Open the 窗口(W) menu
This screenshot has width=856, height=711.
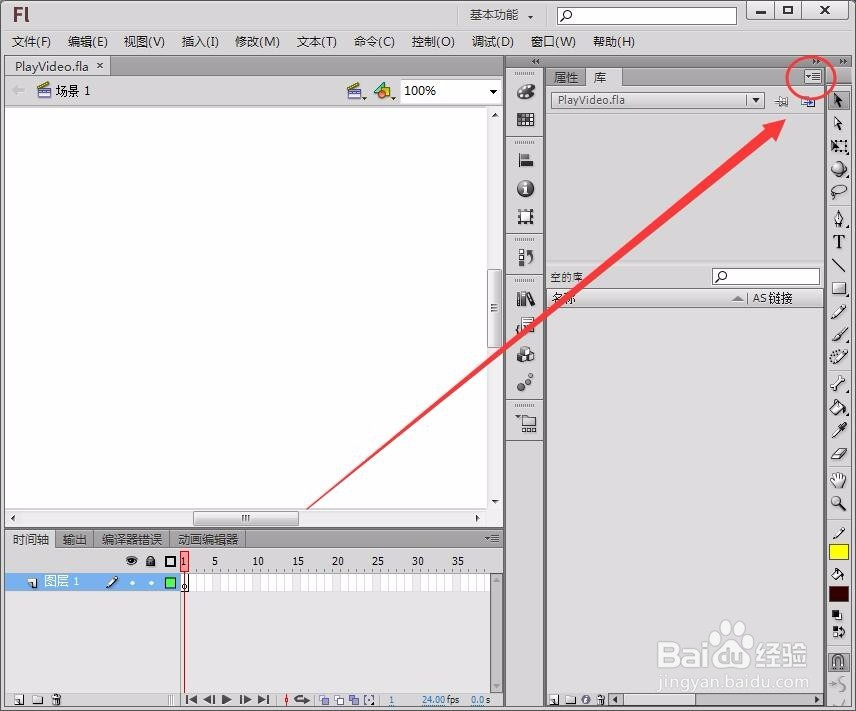coord(553,42)
